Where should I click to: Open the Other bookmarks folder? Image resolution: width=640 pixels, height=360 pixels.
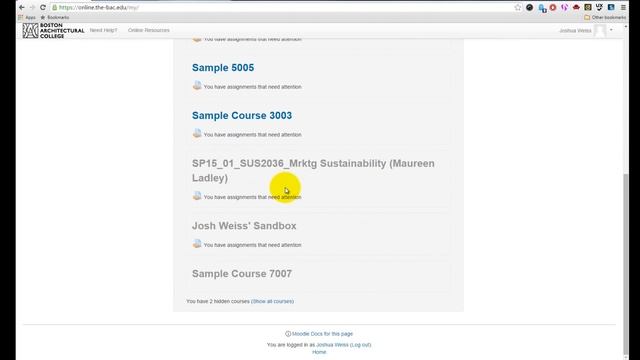pyautogui.click(x=605, y=18)
